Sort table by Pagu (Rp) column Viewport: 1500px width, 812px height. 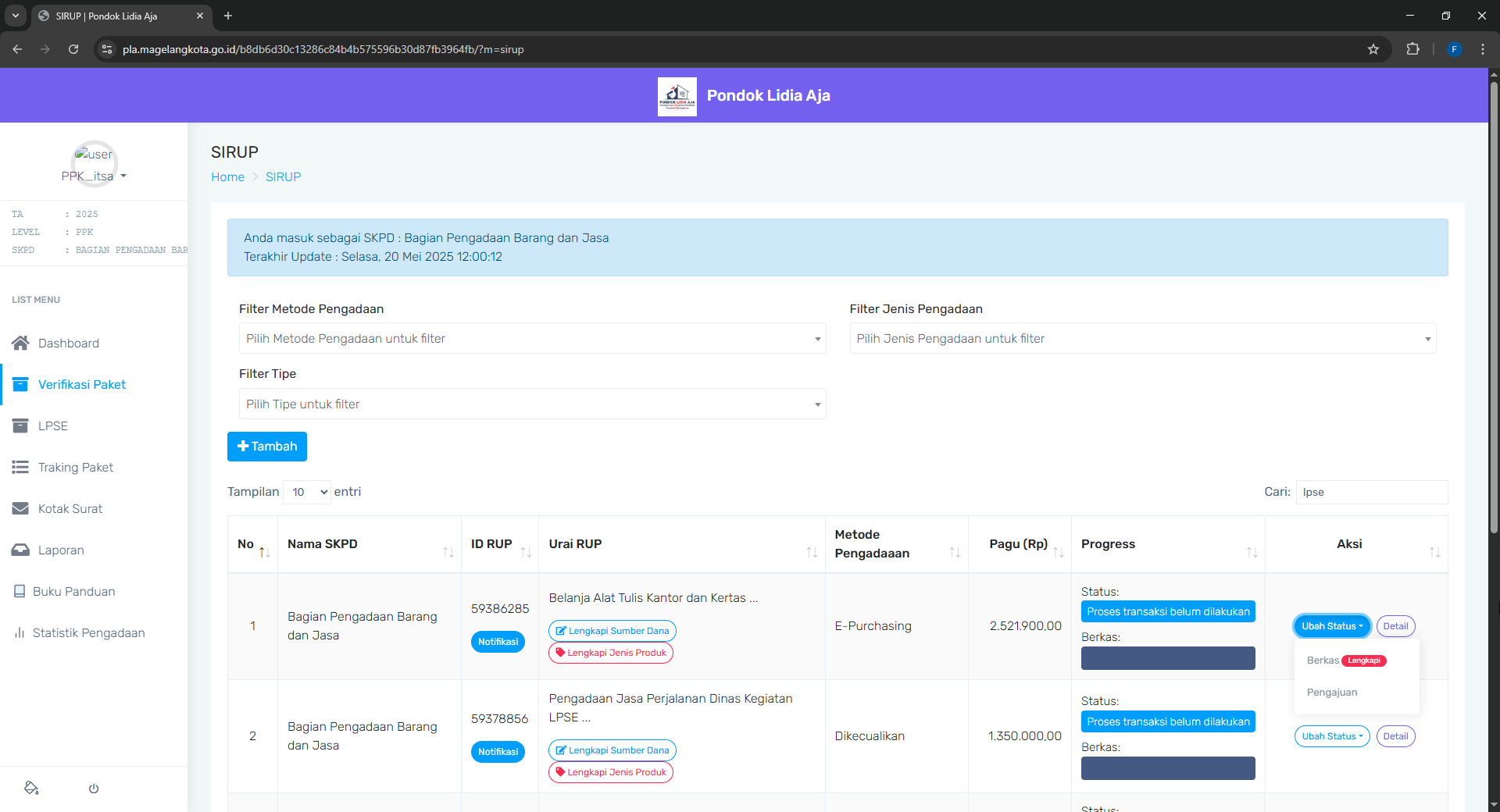pos(1019,544)
